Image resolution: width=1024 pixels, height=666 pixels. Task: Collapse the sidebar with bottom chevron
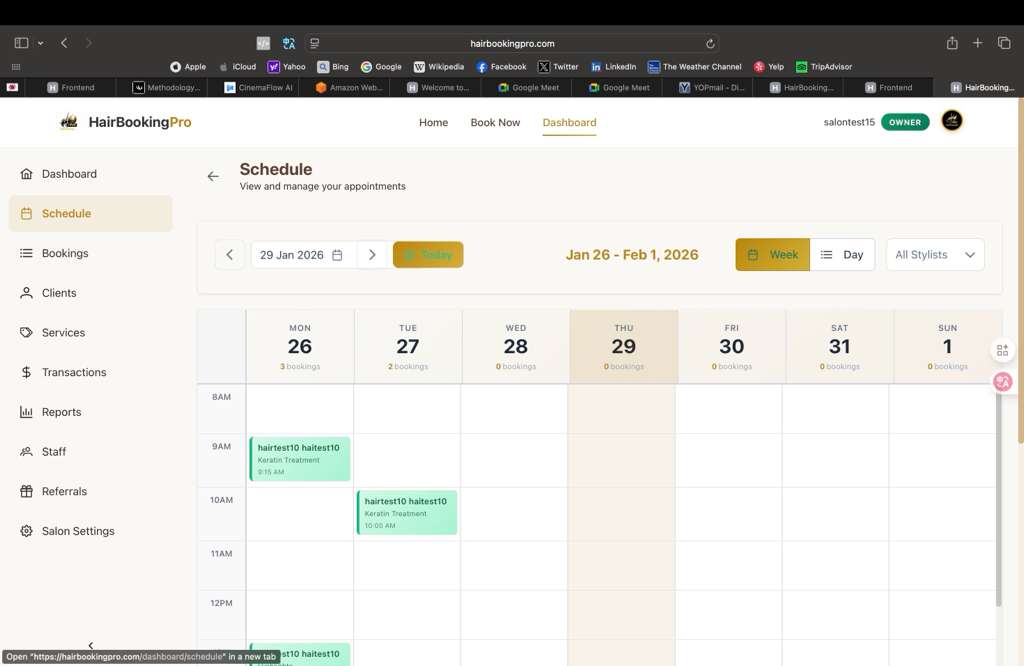point(91,646)
